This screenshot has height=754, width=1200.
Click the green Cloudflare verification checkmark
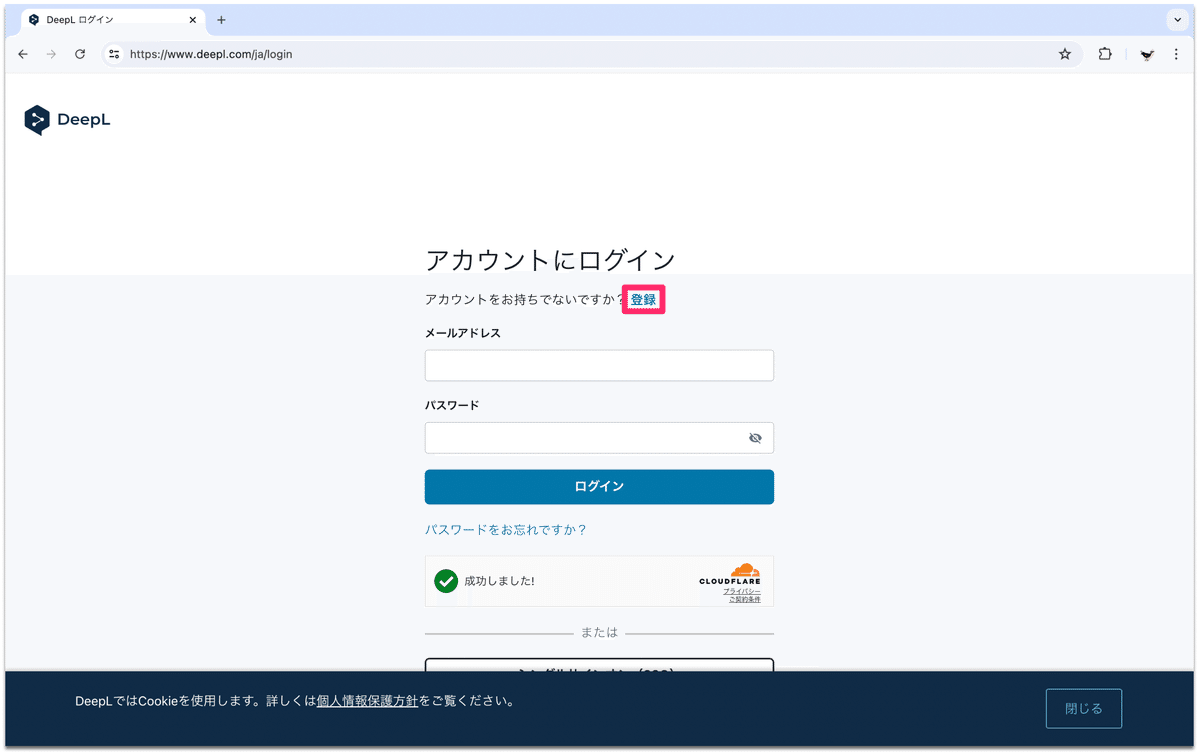(x=446, y=581)
